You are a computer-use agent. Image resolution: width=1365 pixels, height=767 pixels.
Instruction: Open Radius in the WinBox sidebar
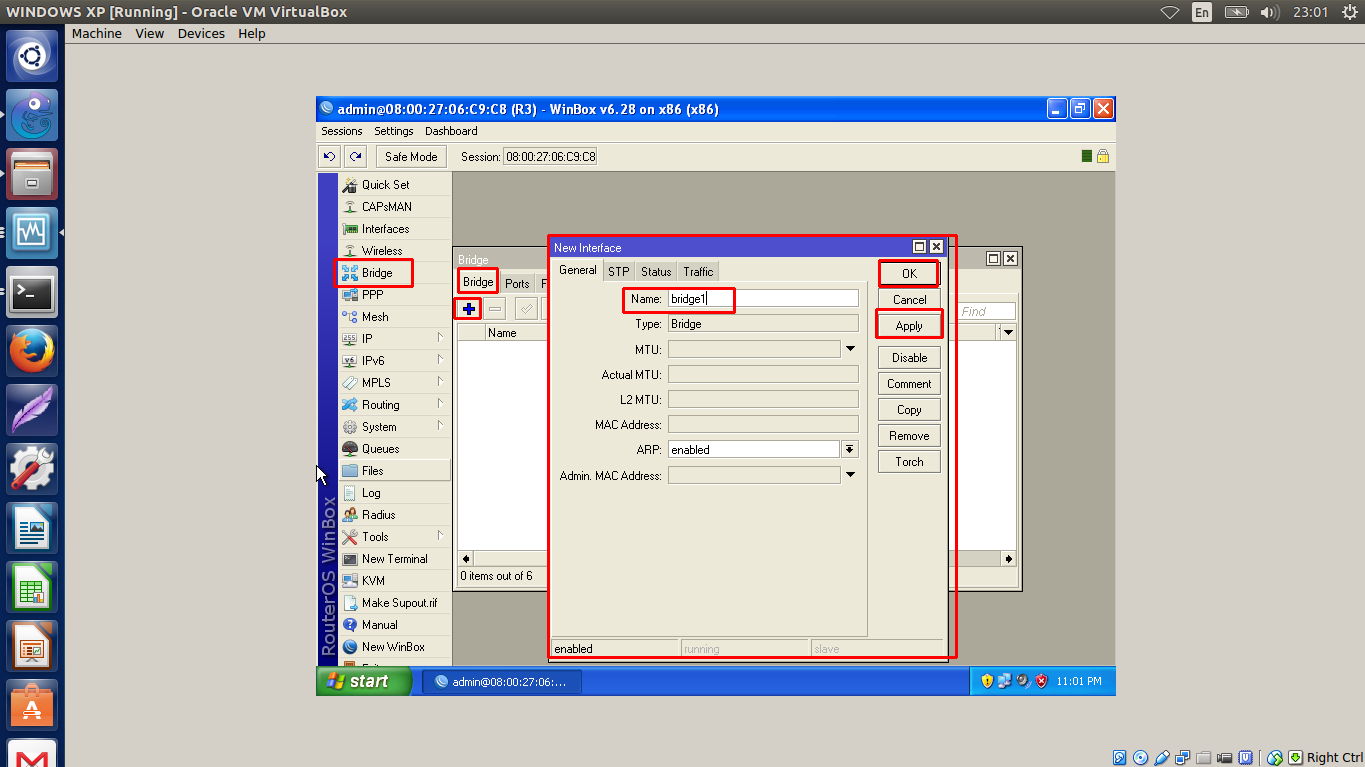378,515
